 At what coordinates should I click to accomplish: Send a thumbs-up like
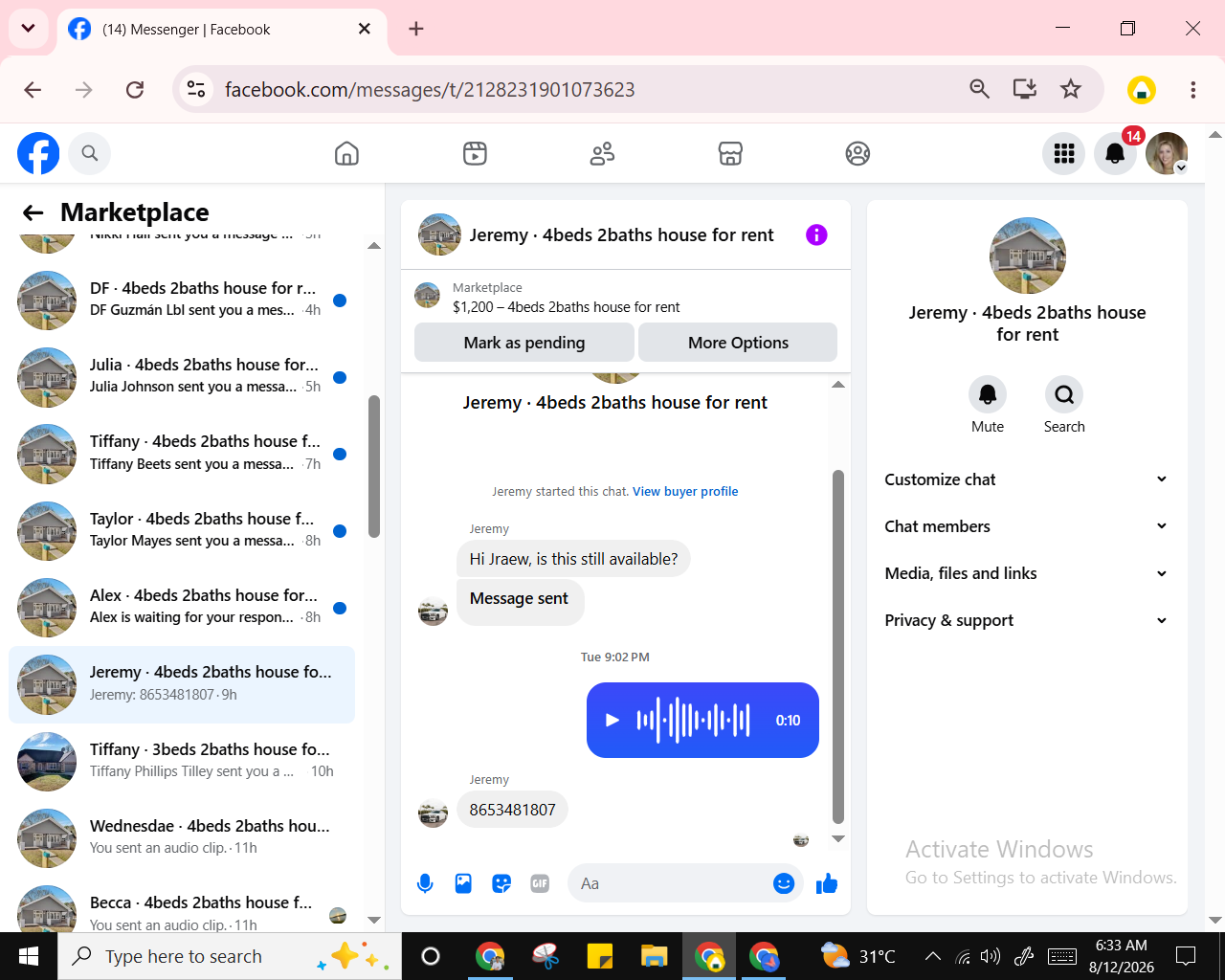tap(827, 883)
